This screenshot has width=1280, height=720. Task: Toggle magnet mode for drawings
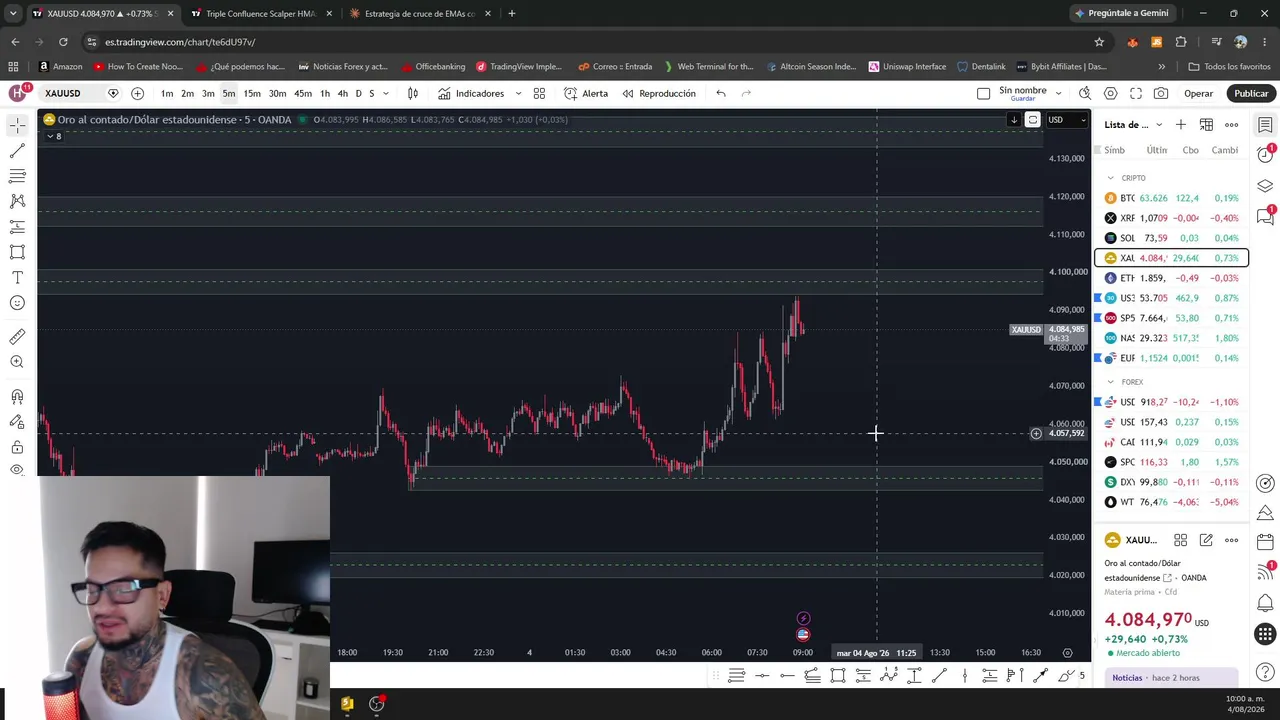click(x=17, y=397)
